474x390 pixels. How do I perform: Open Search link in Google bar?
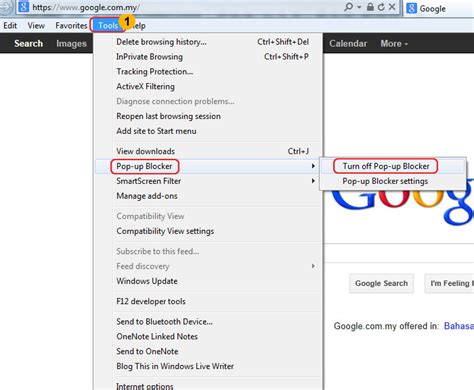tap(29, 44)
